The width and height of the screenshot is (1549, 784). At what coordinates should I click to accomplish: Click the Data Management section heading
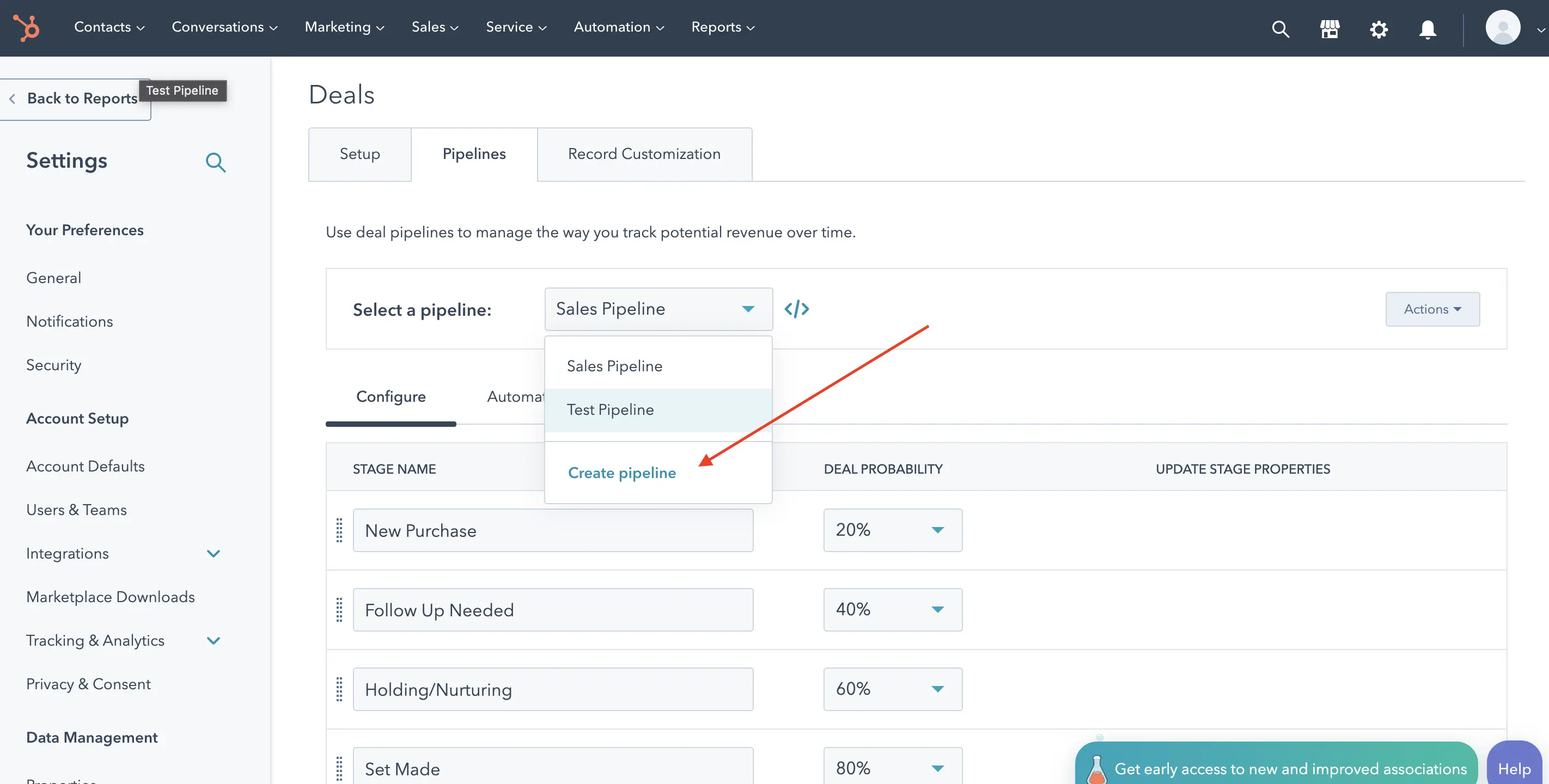(92, 738)
